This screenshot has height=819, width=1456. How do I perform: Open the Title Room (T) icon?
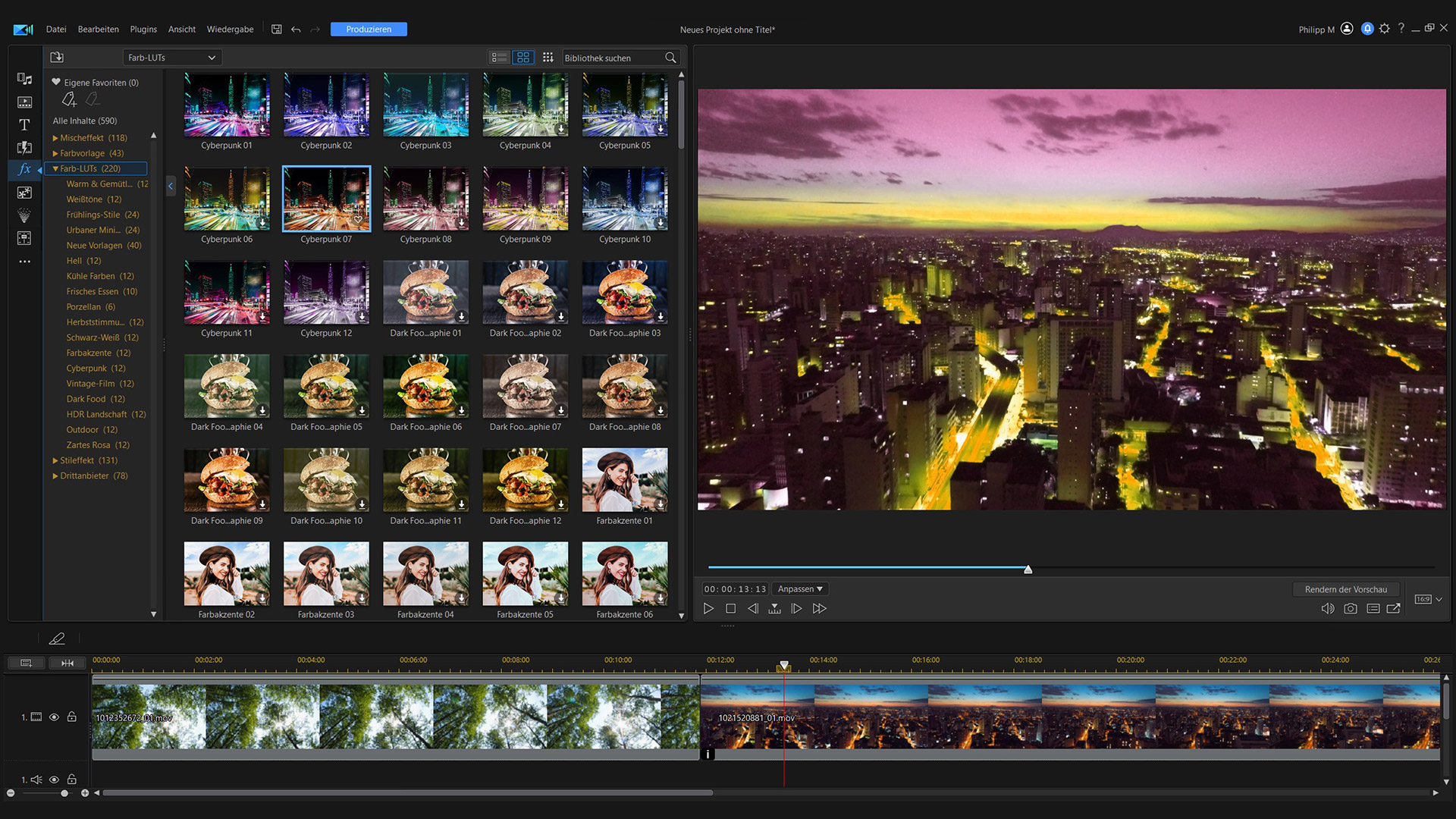[24, 124]
